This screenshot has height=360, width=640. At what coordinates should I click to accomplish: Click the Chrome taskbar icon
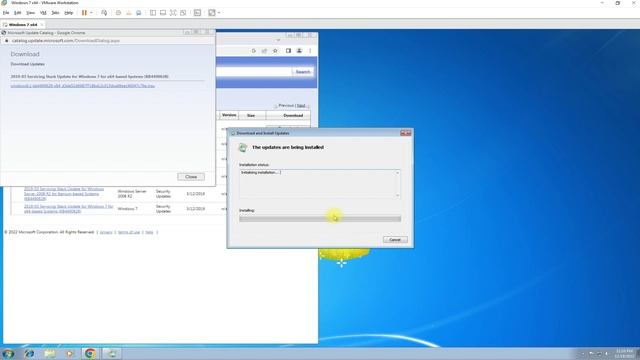click(x=90, y=353)
